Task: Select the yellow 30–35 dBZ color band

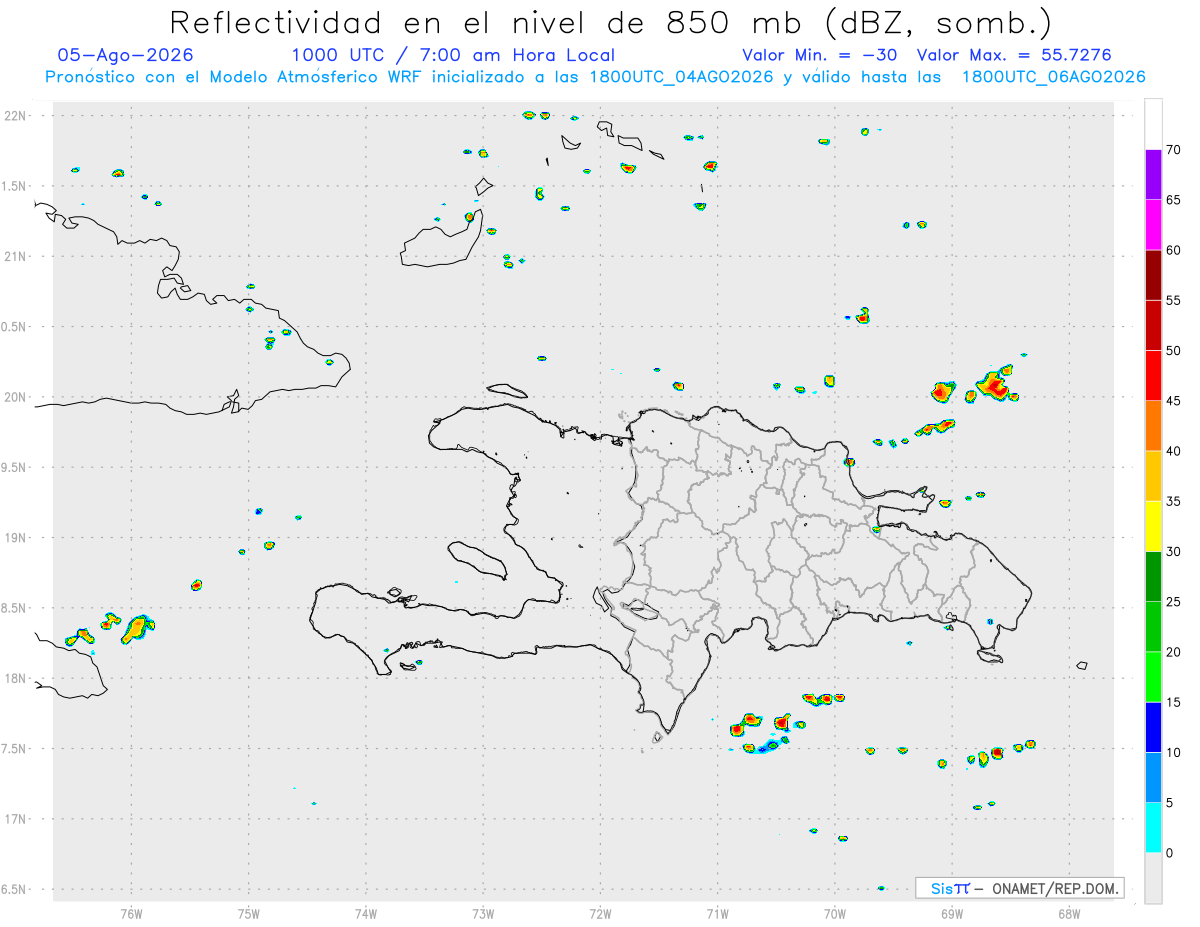Action: 1153,526
